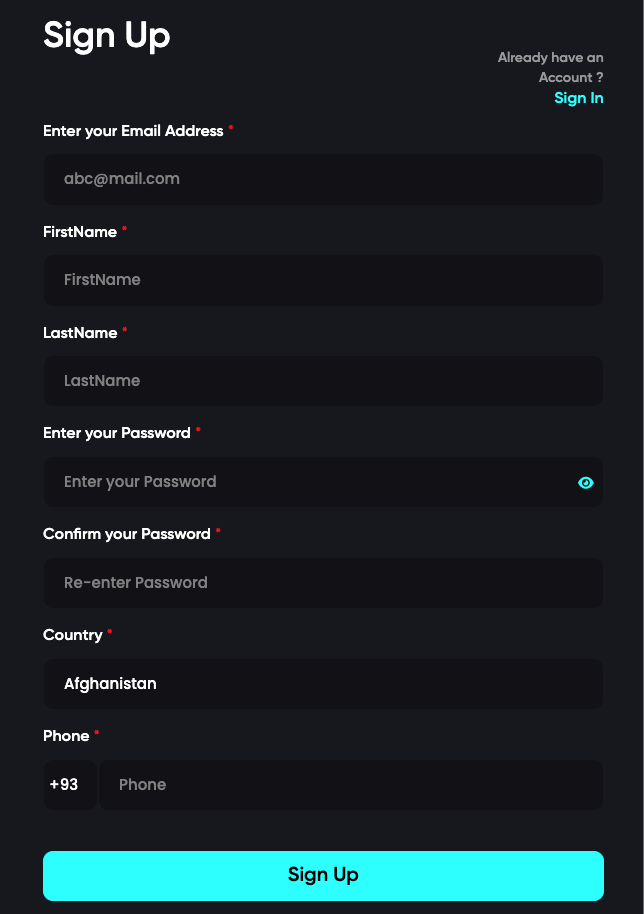Screen dimensions: 644x914
Task: Follow the Sign In link
Action: (578, 98)
